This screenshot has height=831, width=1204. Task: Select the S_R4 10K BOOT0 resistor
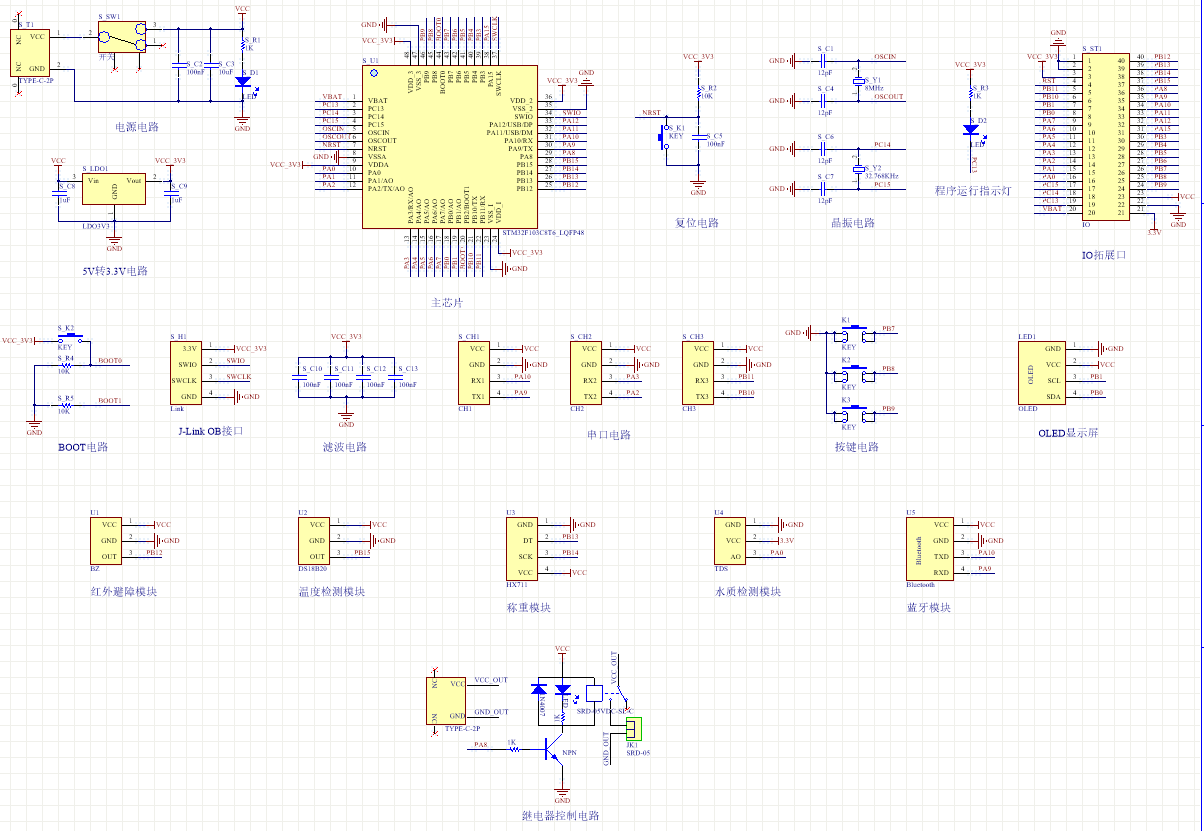click(65, 365)
